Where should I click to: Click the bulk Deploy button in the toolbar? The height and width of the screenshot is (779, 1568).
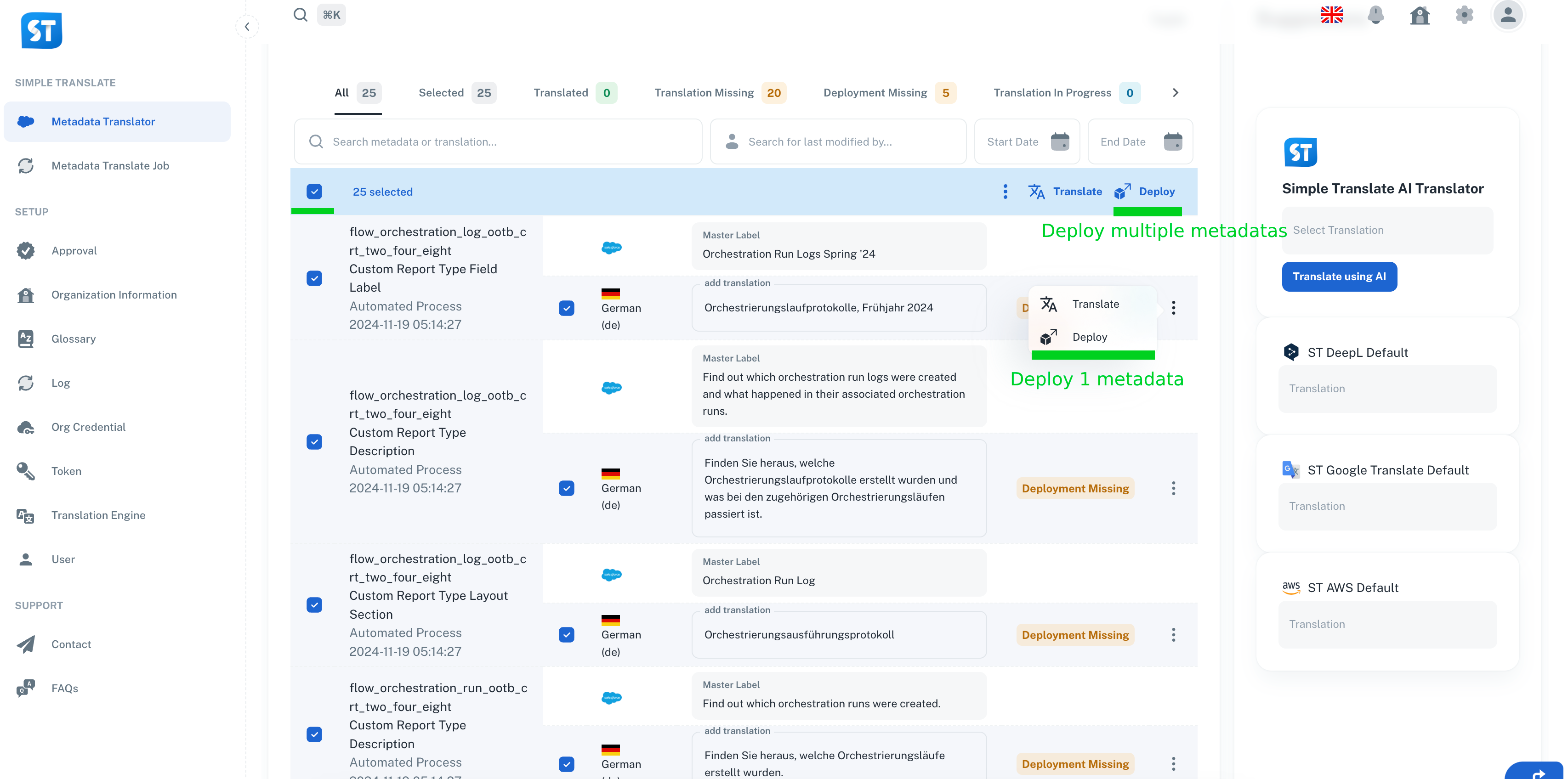[x=1145, y=192]
